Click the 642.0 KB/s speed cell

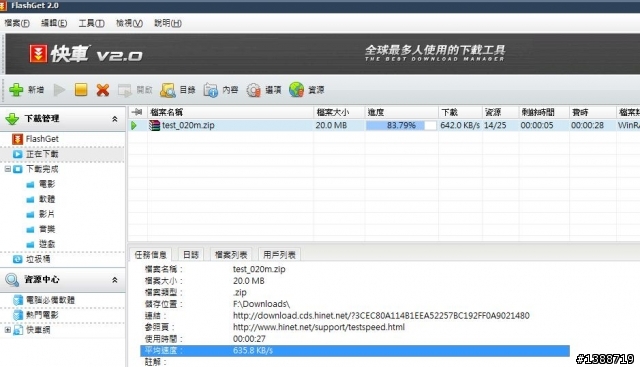(x=460, y=125)
